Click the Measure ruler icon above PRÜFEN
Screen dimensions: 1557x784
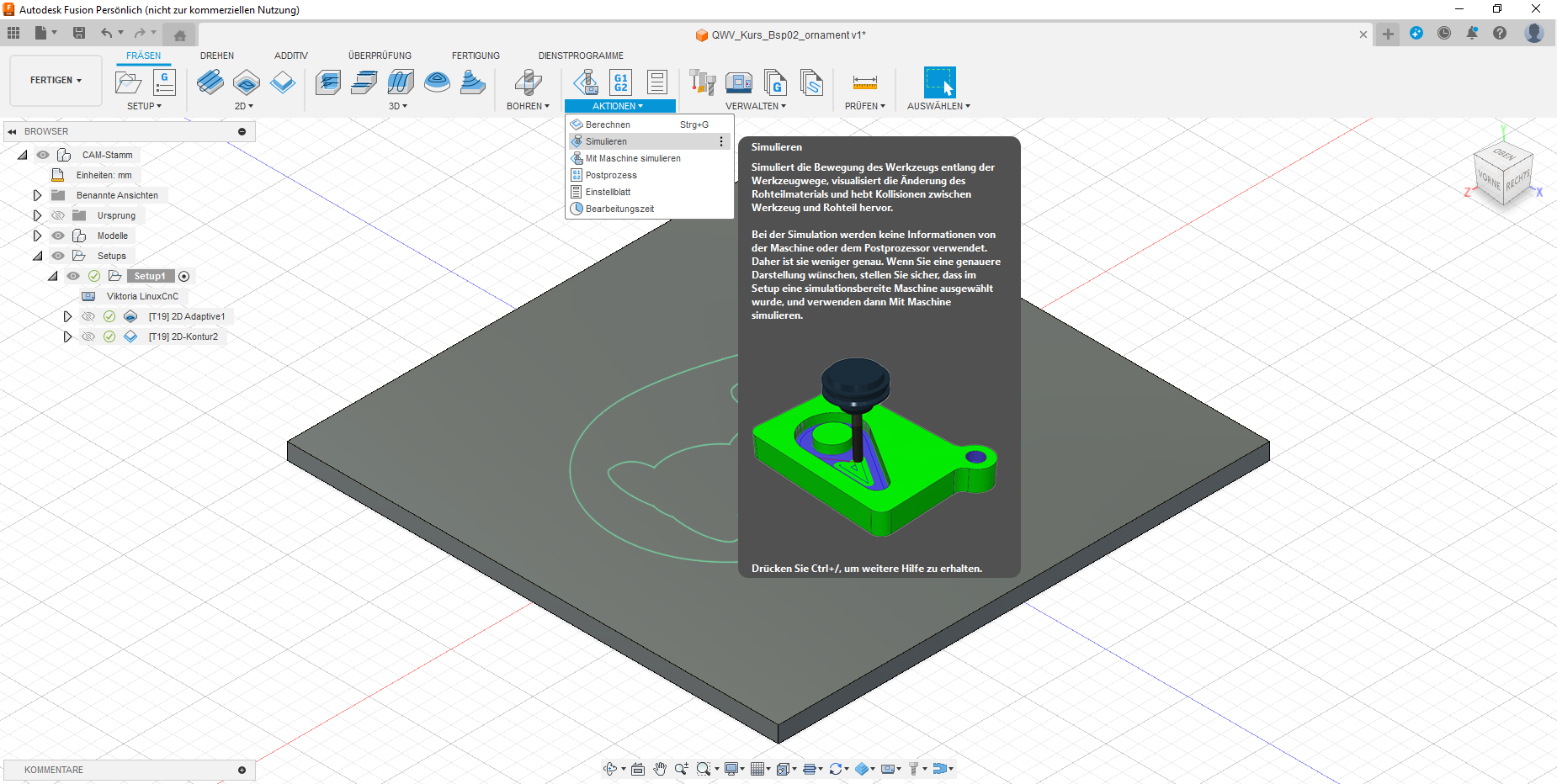point(864,82)
